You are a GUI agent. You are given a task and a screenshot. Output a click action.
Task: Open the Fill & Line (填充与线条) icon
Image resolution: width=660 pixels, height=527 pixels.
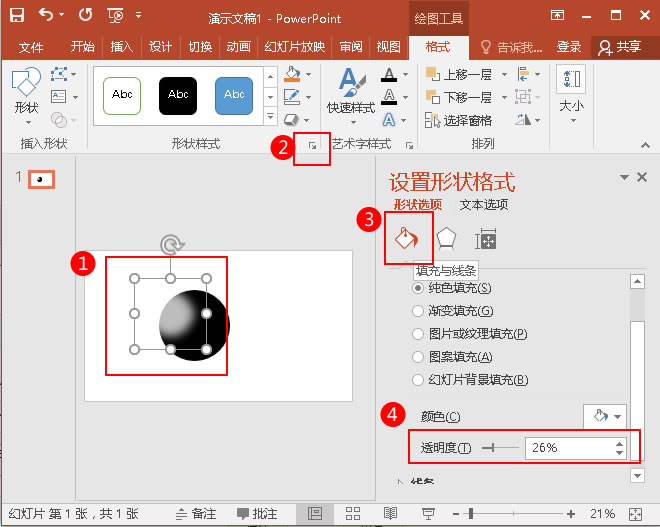point(406,238)
